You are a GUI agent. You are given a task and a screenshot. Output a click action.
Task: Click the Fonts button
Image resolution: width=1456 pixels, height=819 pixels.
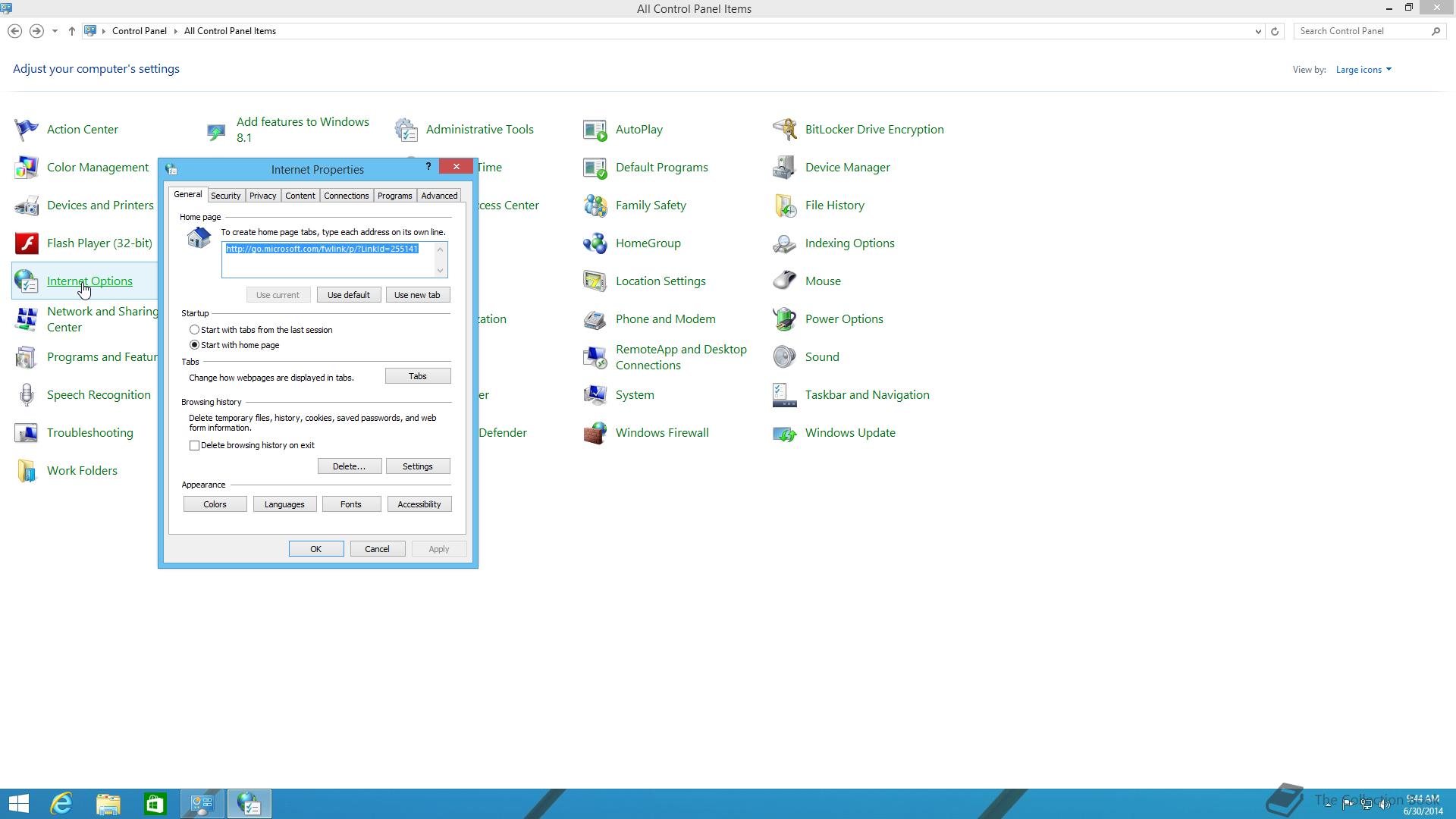(351, 504)
